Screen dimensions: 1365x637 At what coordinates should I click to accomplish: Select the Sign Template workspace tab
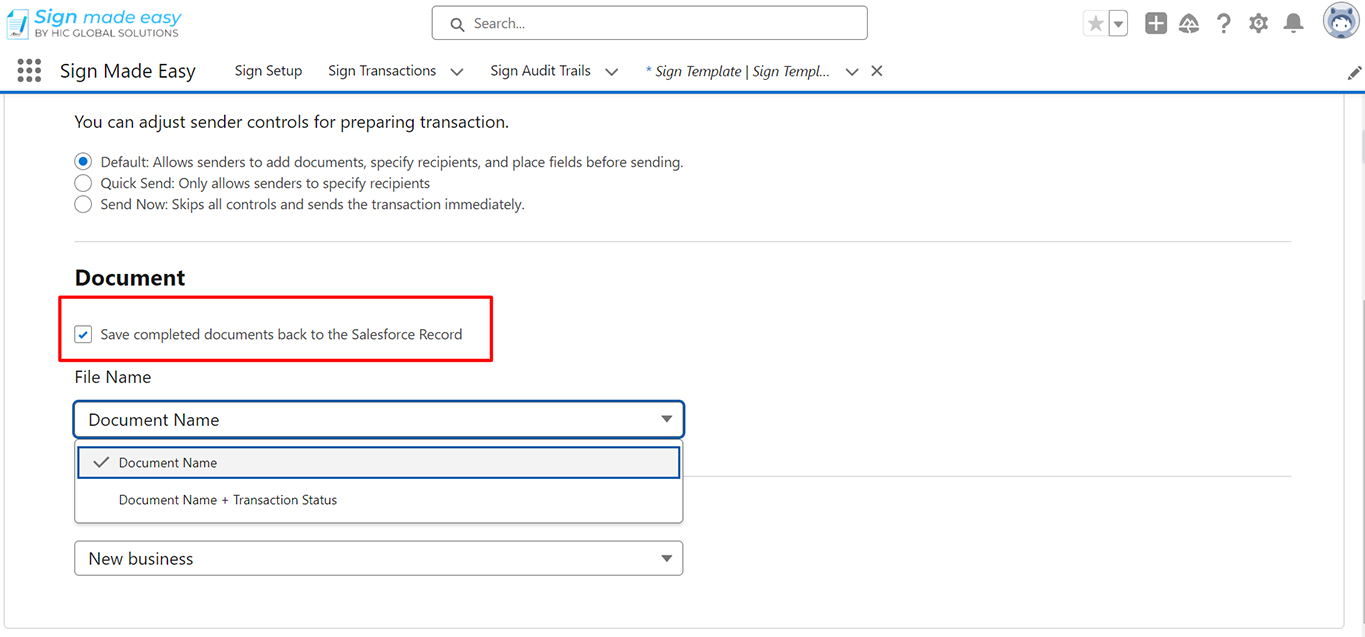point(737,71)
